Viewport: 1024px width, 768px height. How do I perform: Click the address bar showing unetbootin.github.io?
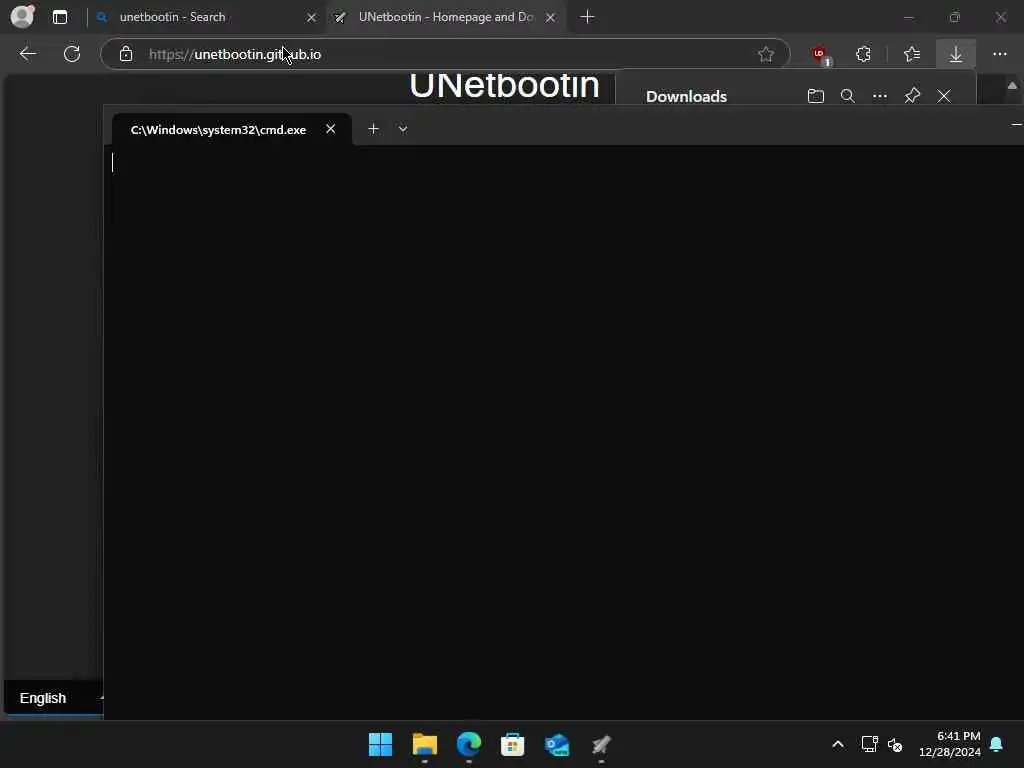pos(444,54)
